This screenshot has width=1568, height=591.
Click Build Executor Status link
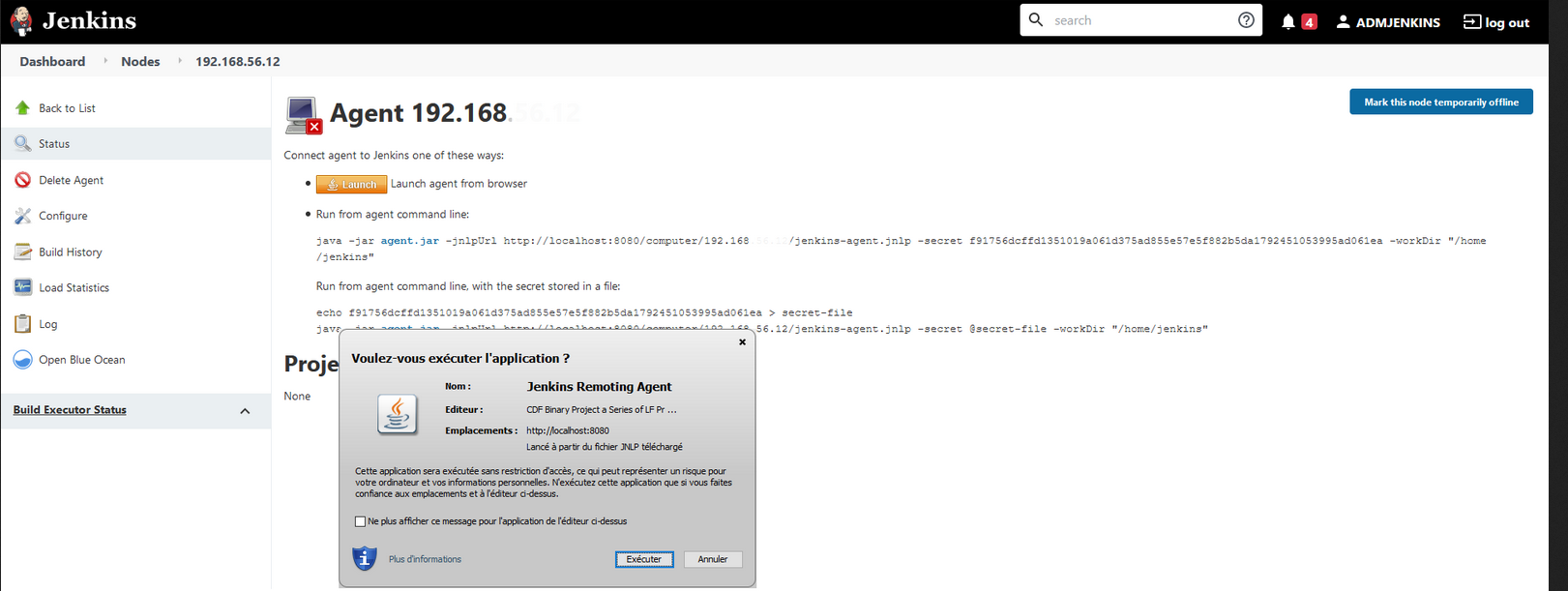coord(70,410)
